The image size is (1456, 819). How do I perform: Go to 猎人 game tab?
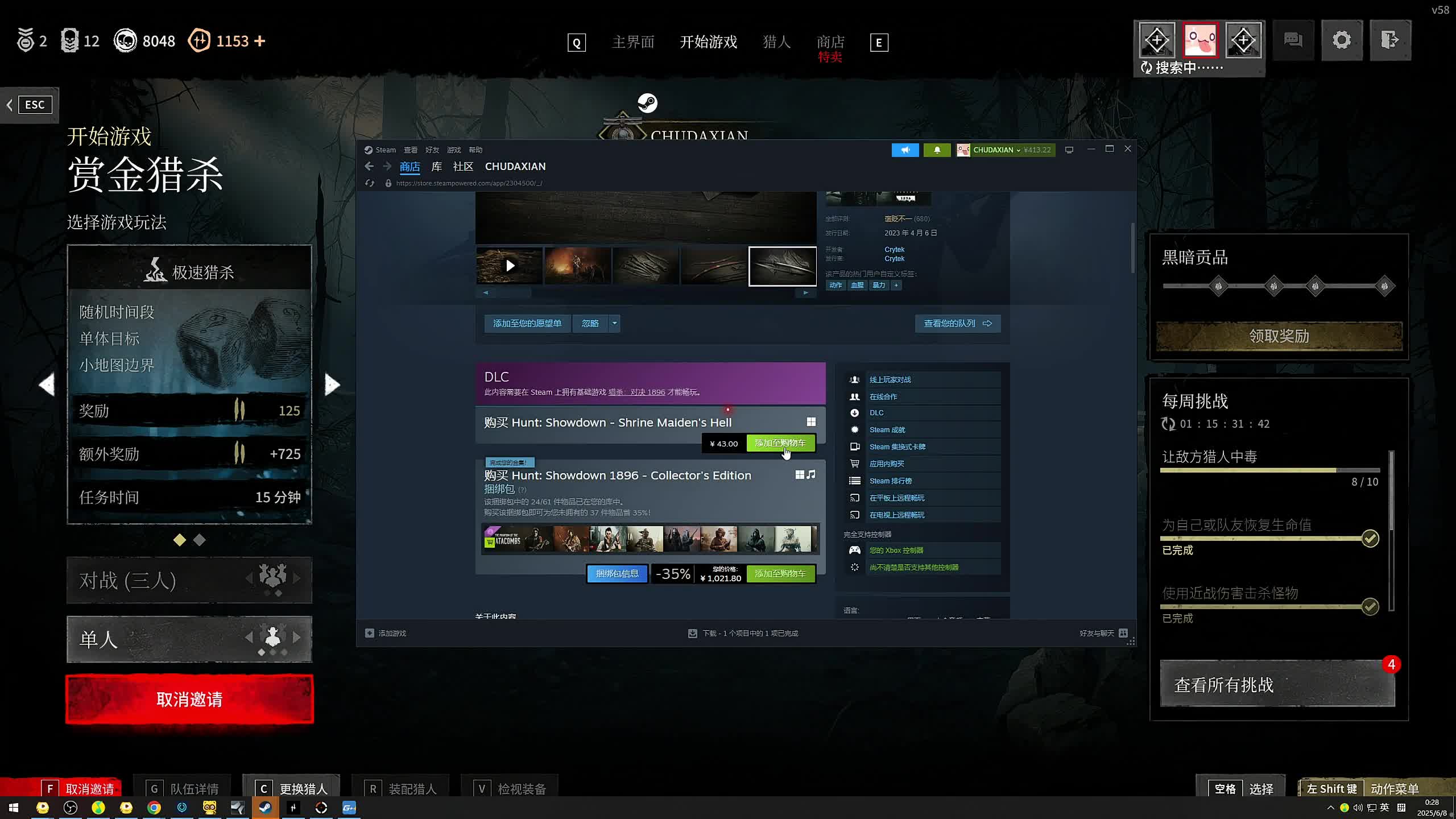pos(776,42)
